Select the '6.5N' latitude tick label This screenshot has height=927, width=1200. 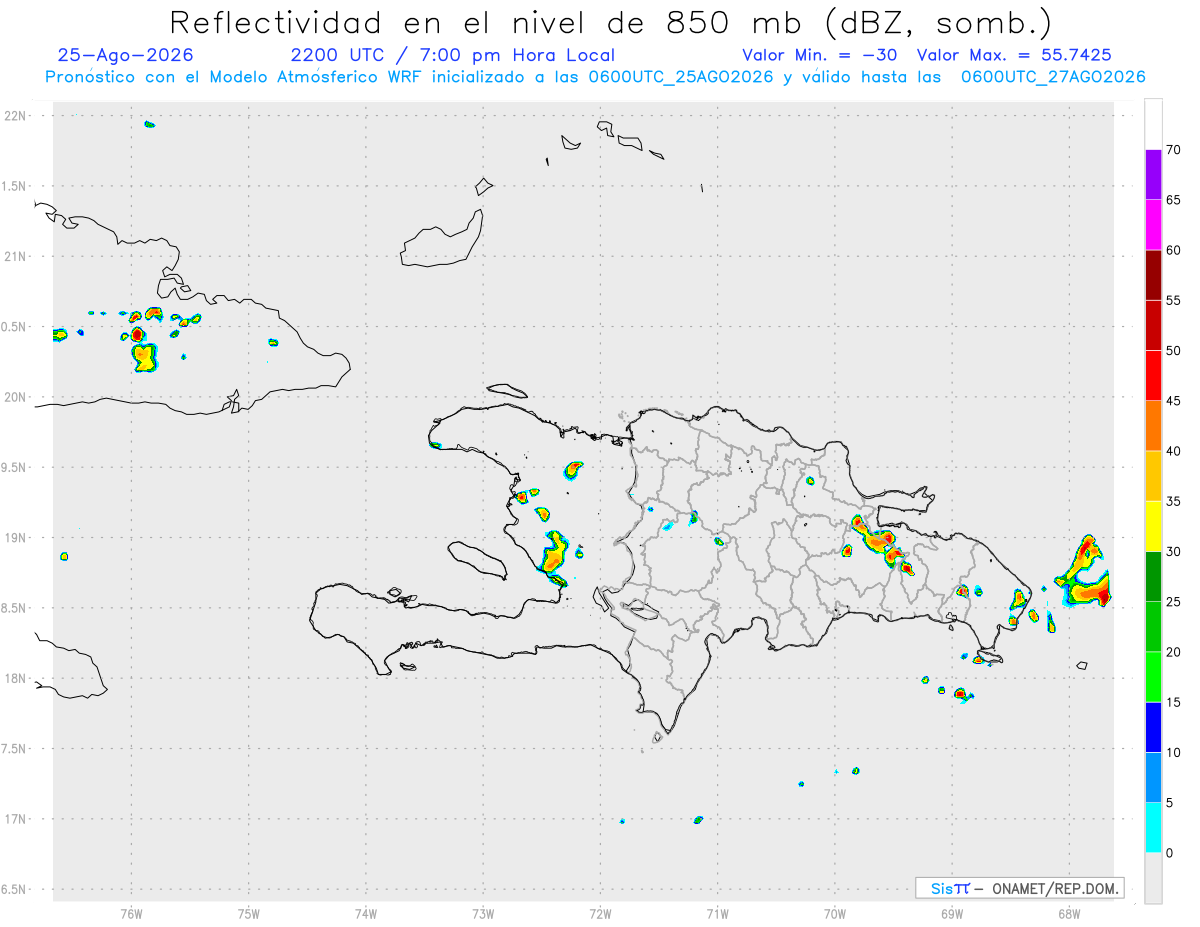(x=15, y=889)
